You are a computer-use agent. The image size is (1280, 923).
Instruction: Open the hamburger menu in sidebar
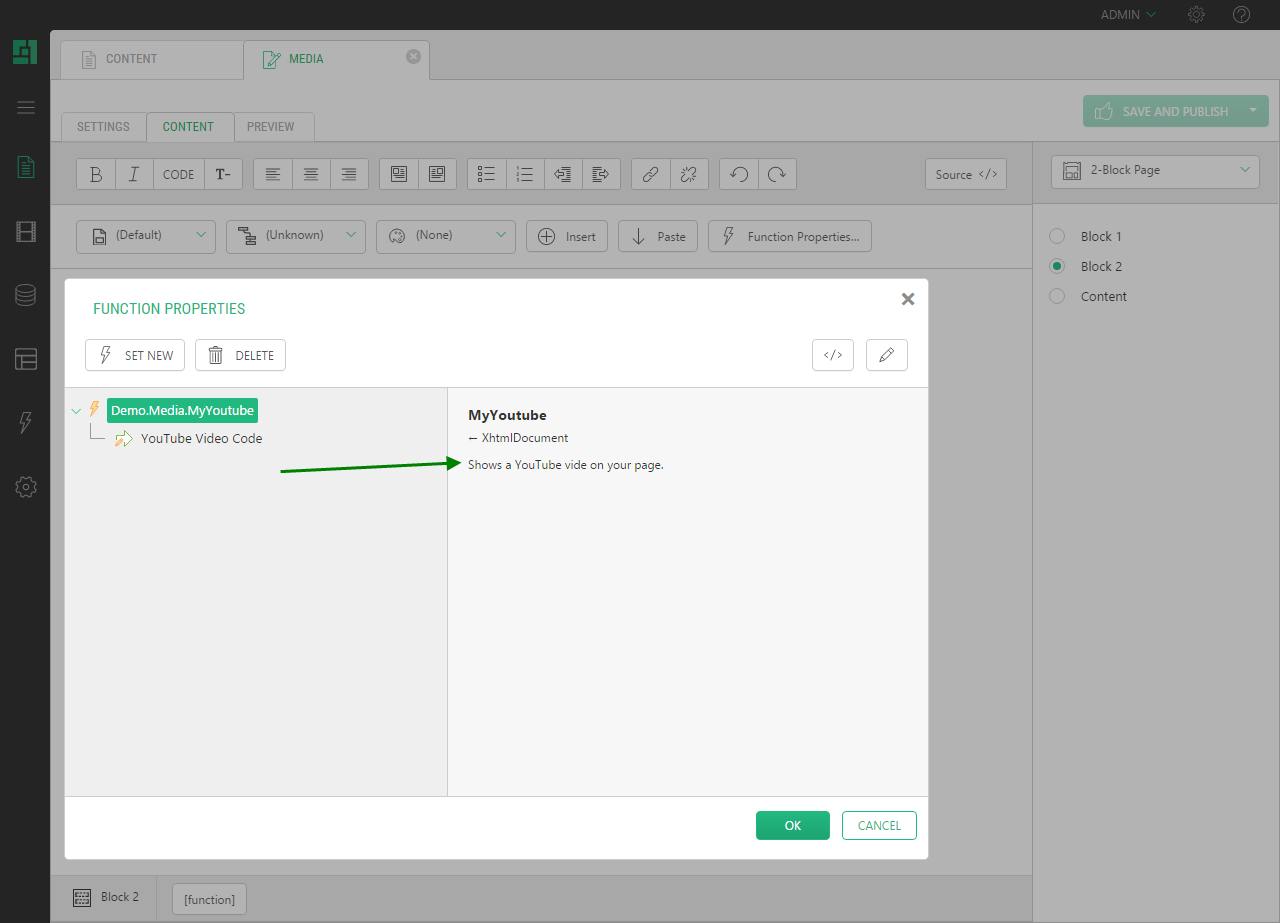(26, 108)
